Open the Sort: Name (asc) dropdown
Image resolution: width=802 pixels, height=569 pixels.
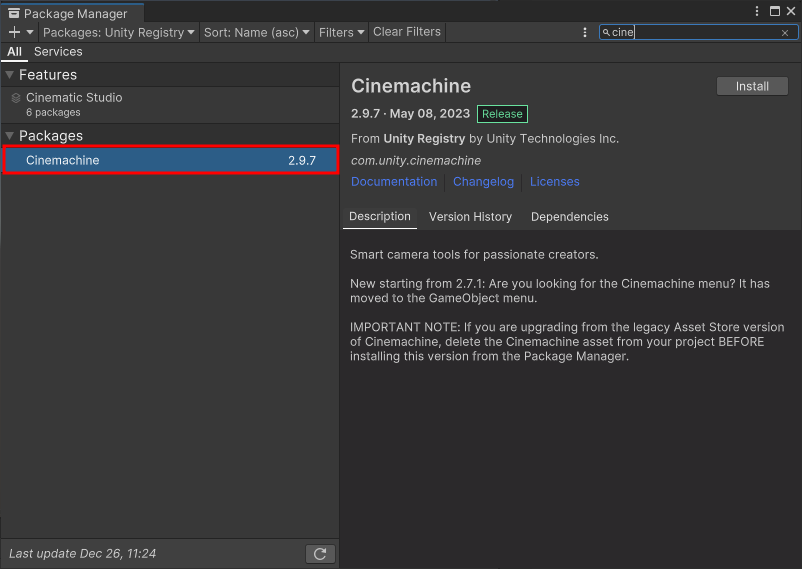256,32
